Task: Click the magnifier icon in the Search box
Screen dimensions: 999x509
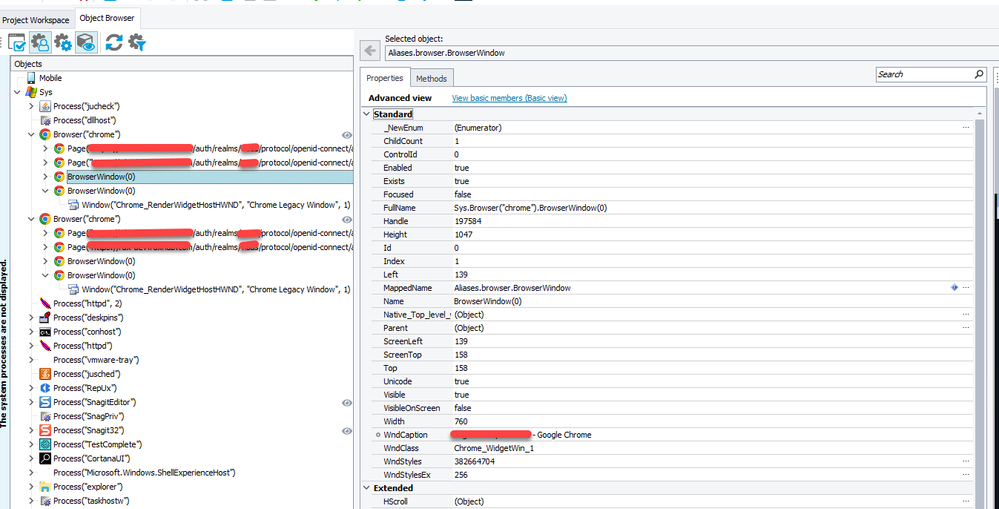Action: (x=979, y=75)
